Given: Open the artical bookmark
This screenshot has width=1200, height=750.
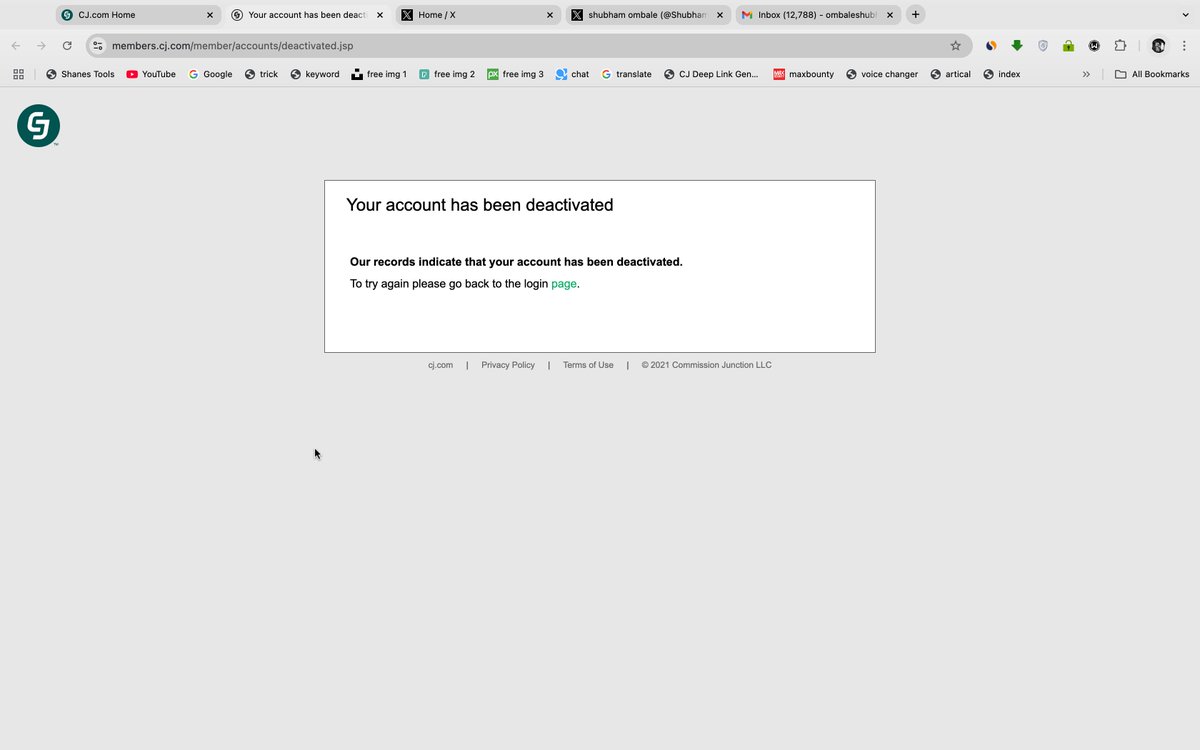Looking at the screenshot, I should [950, 74].
